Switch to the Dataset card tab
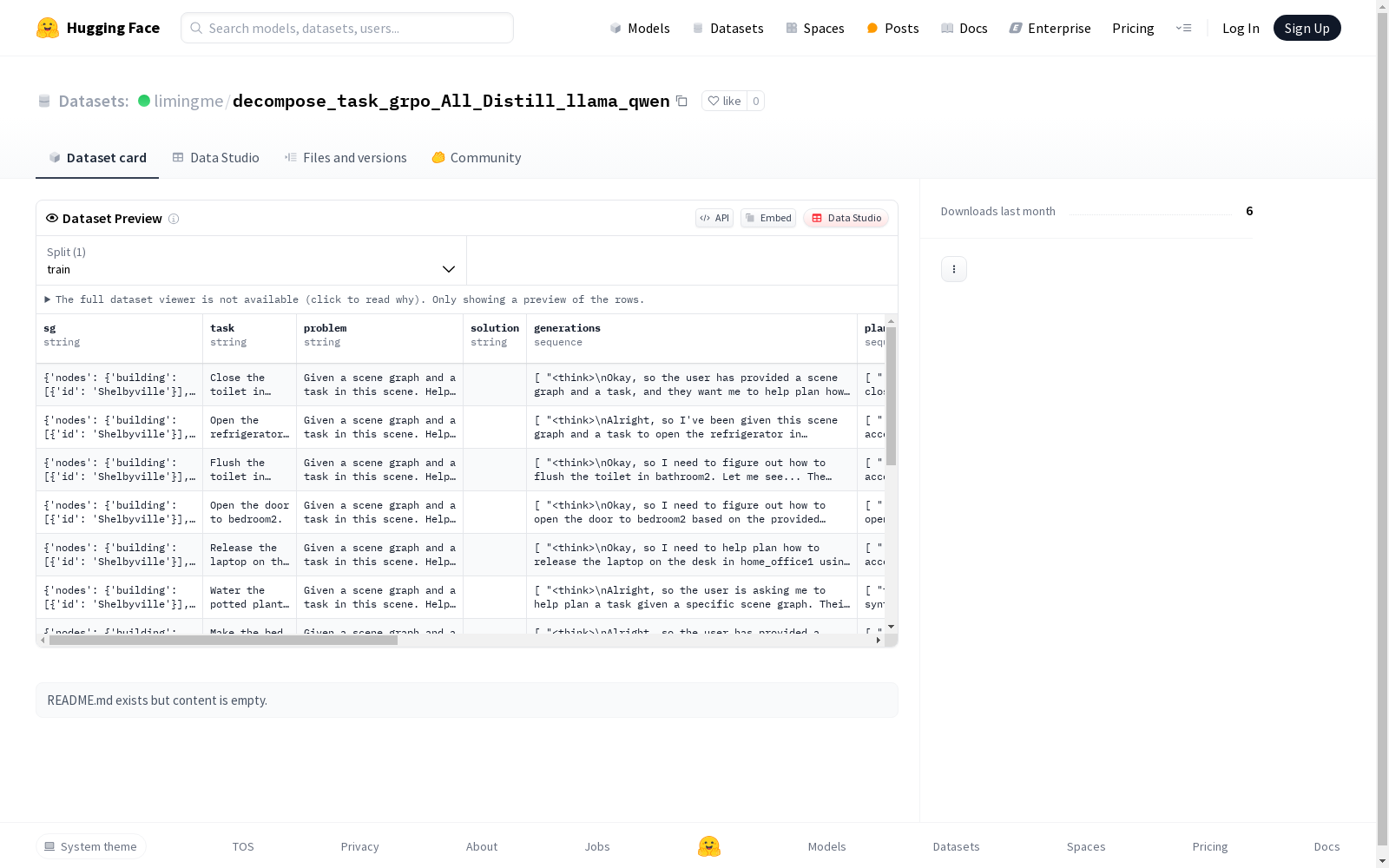The width and height of the screenshot is (1389, 868). [97, 158]
